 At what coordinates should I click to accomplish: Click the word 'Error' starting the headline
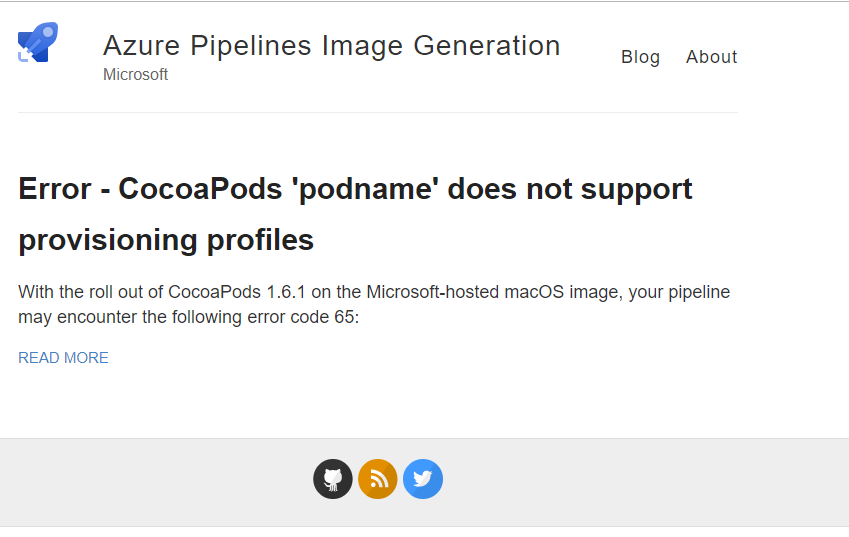click(55, 189)
